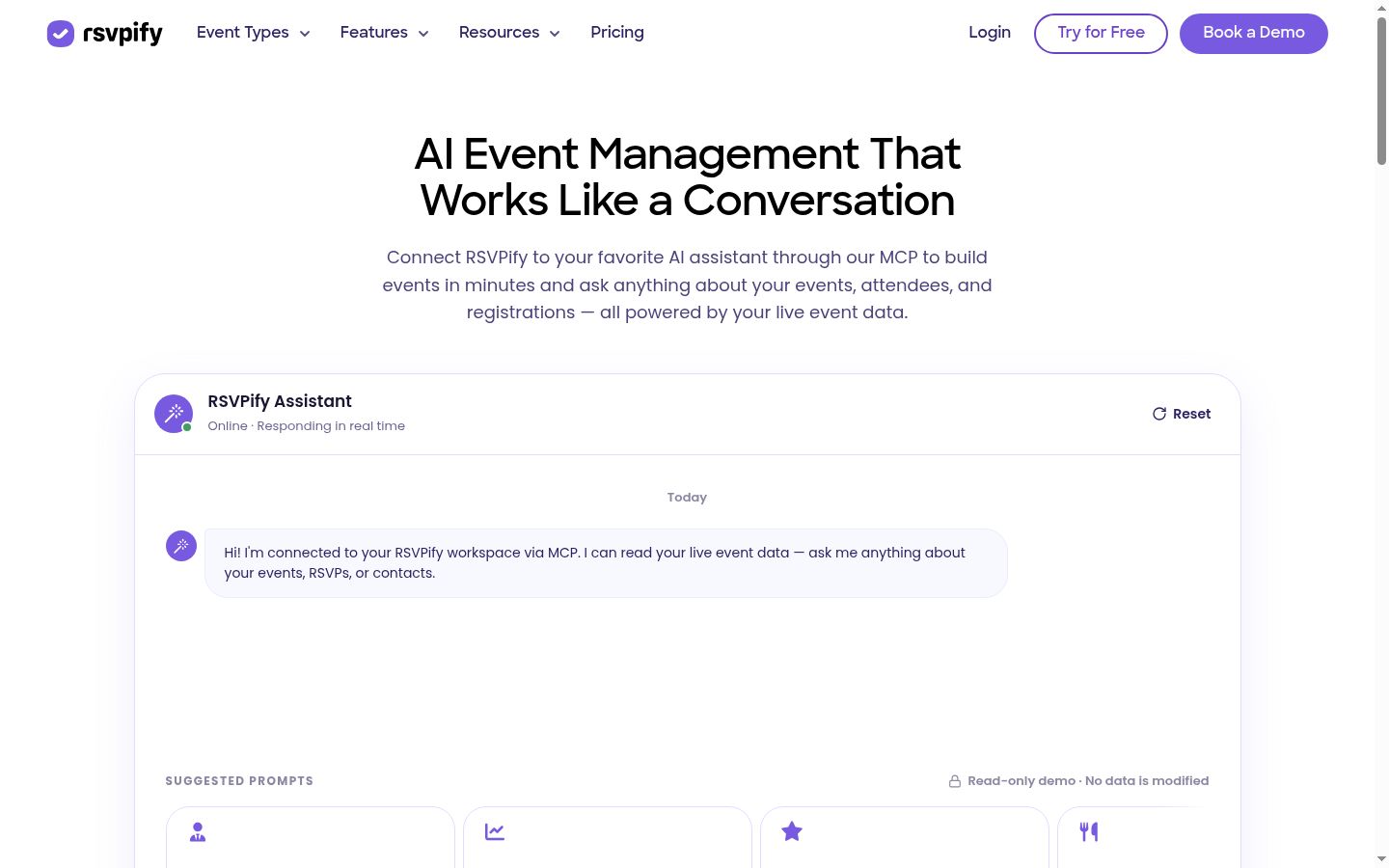Click the scrollbar up arrow
This screenshot has height=868, width=1389.
click(x=1381, y=8)
